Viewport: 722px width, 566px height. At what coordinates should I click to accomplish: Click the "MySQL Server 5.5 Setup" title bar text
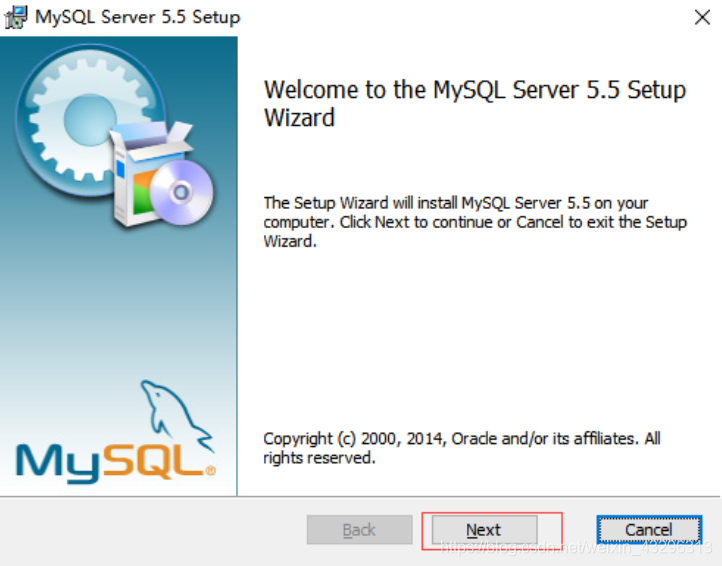(x=138, y=18)
